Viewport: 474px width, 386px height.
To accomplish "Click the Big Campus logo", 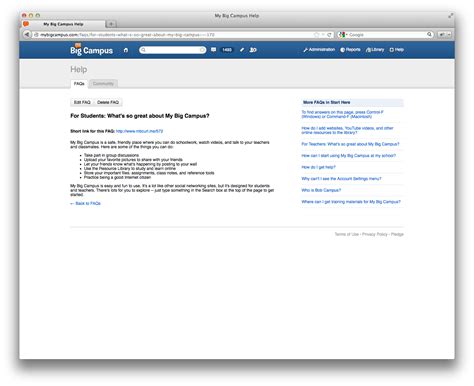I will pyautogui.click(x=91, y=50).
